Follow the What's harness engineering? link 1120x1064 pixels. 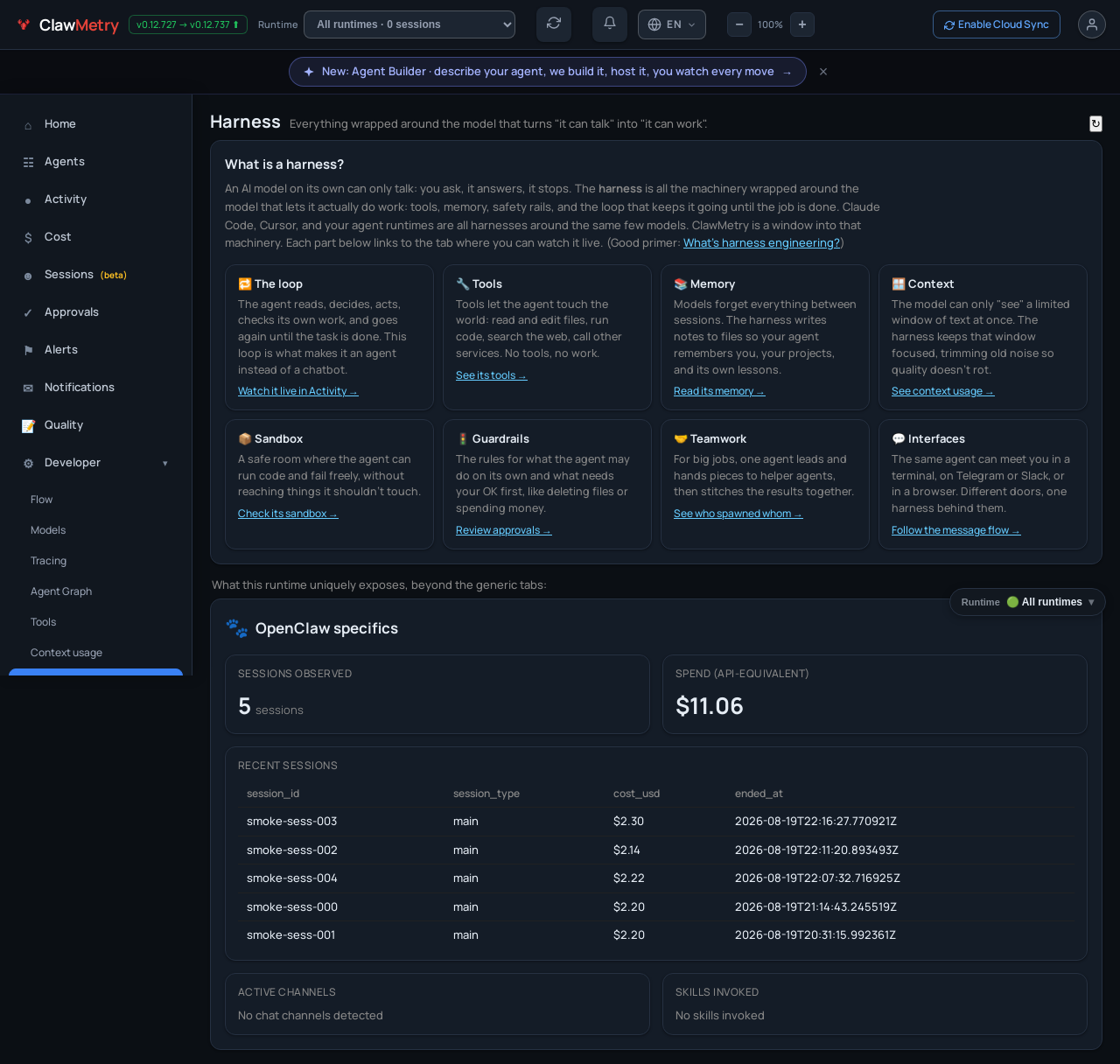pos(761,243)
